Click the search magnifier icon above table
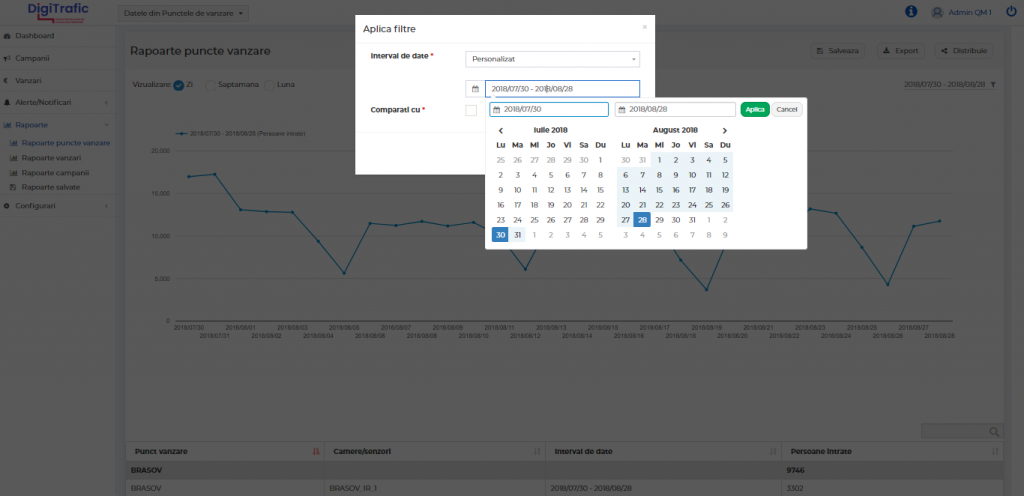The height and width of the screenshot is (496, 1024). click(994, 431)
